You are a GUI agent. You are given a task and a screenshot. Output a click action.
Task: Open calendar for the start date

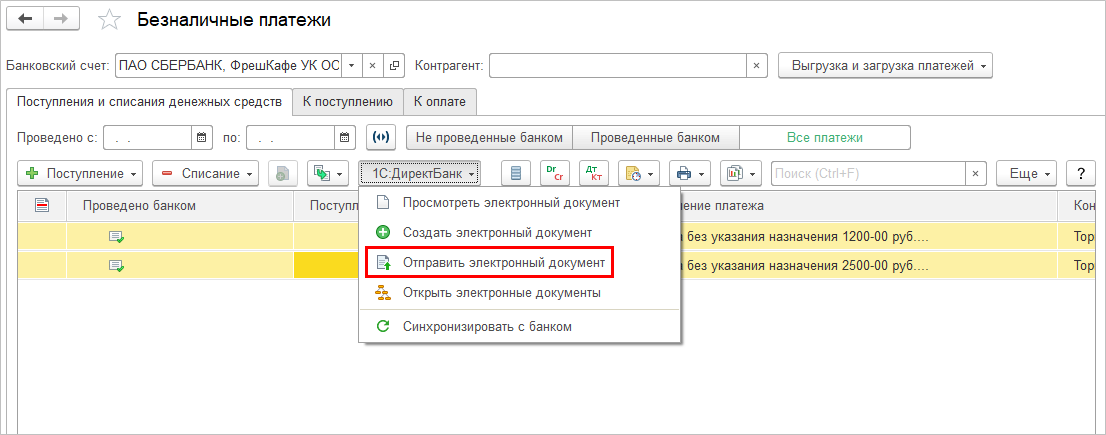click(x=202, y=137)
